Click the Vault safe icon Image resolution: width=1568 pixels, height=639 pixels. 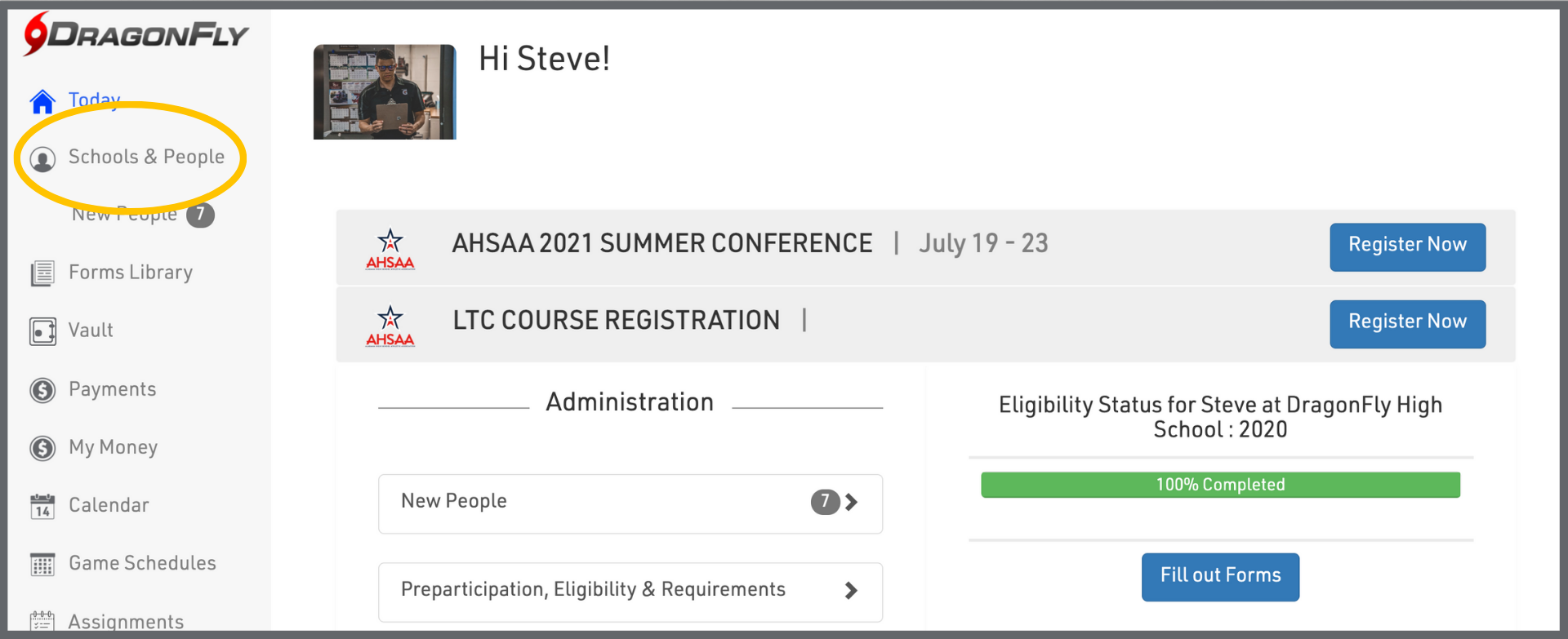42,331
